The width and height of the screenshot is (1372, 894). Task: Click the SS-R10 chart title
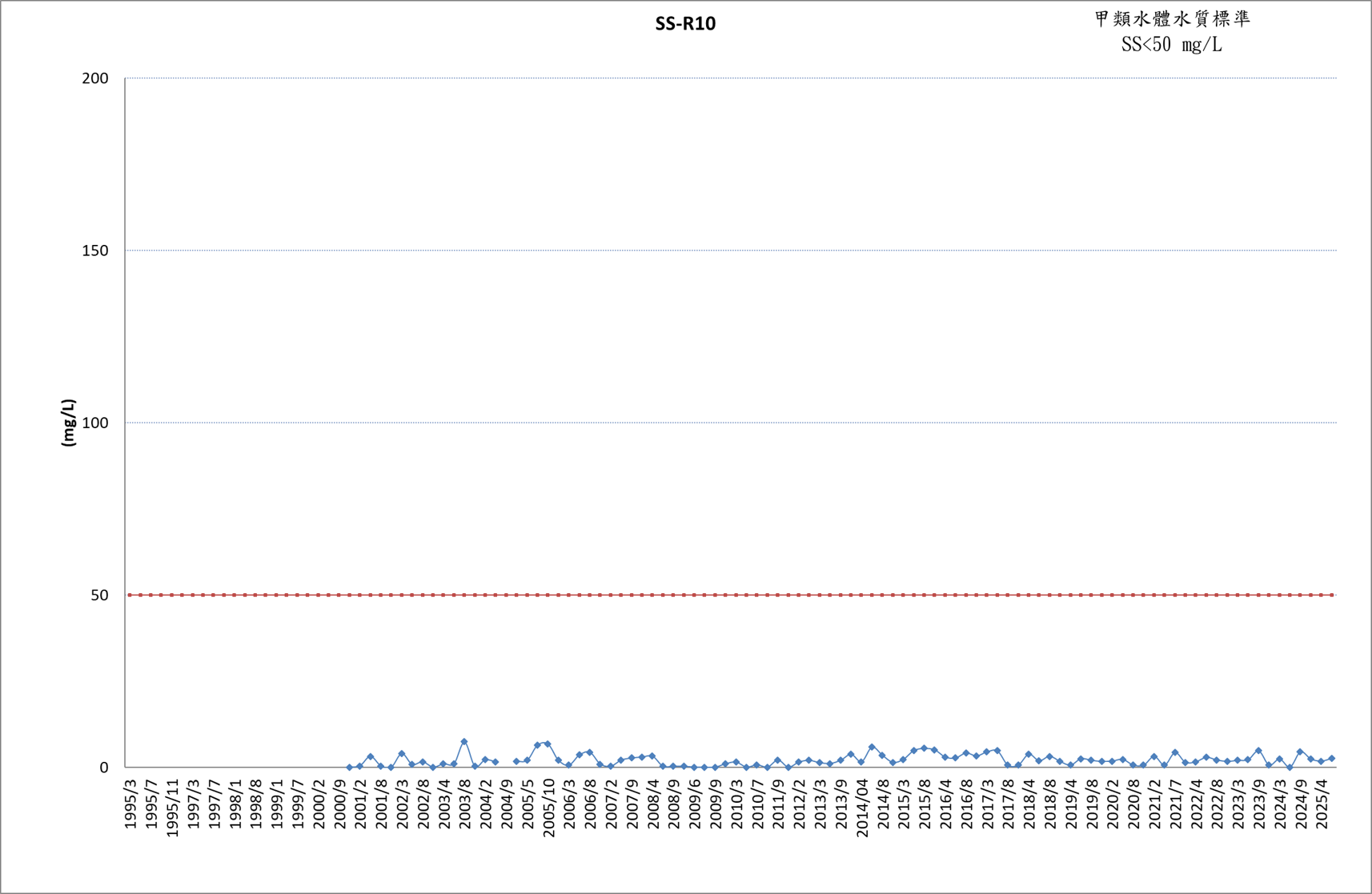(685, 24)
